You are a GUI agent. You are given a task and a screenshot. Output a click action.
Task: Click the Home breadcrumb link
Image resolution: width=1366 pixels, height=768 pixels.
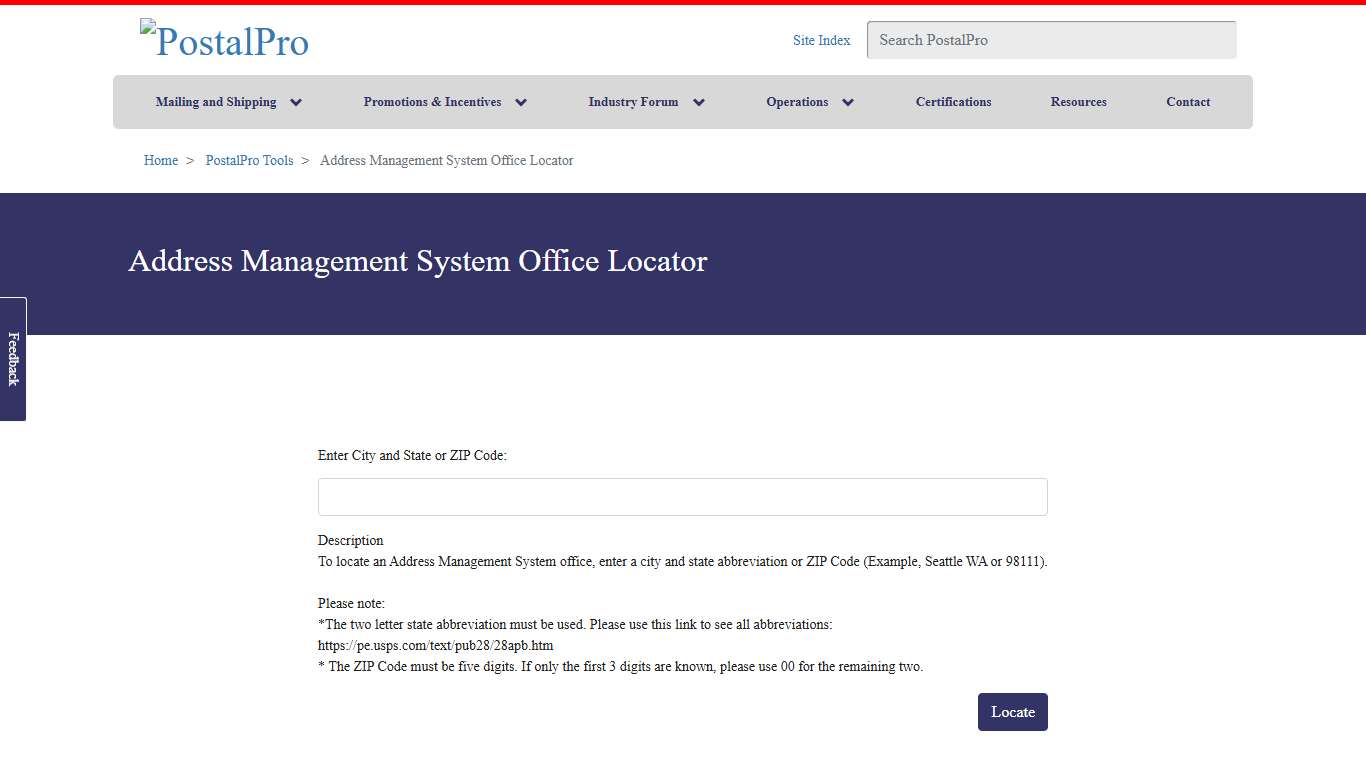(160, 160)
